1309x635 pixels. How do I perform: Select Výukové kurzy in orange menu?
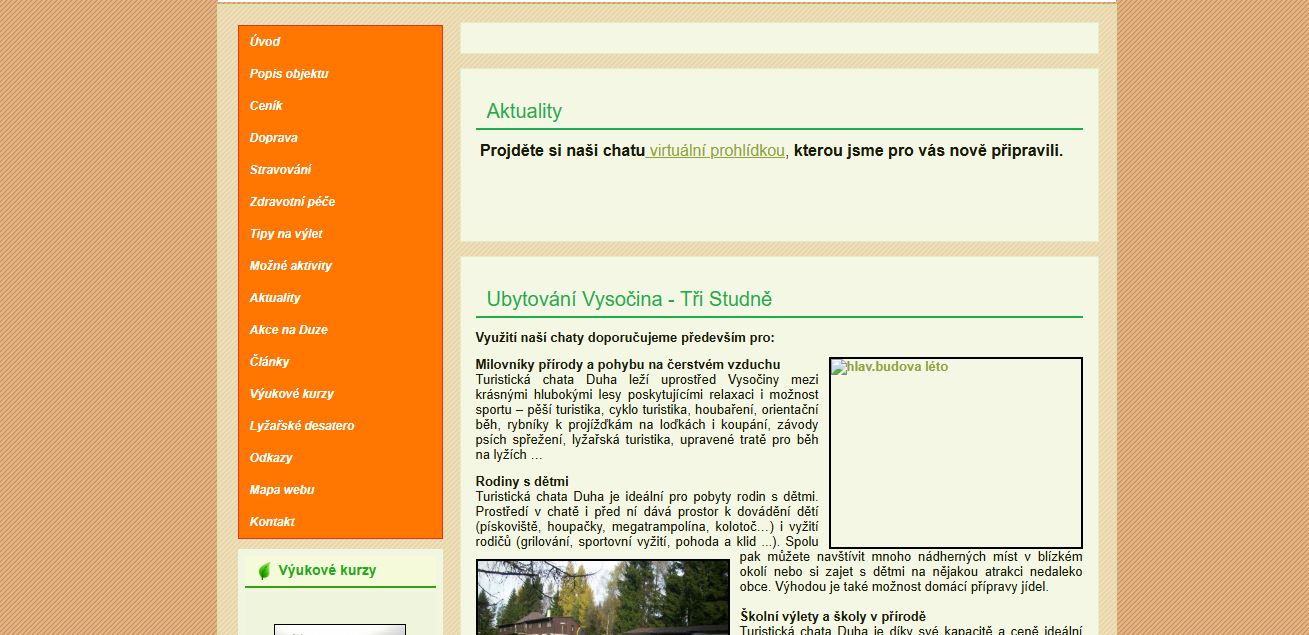click(292, 394)
